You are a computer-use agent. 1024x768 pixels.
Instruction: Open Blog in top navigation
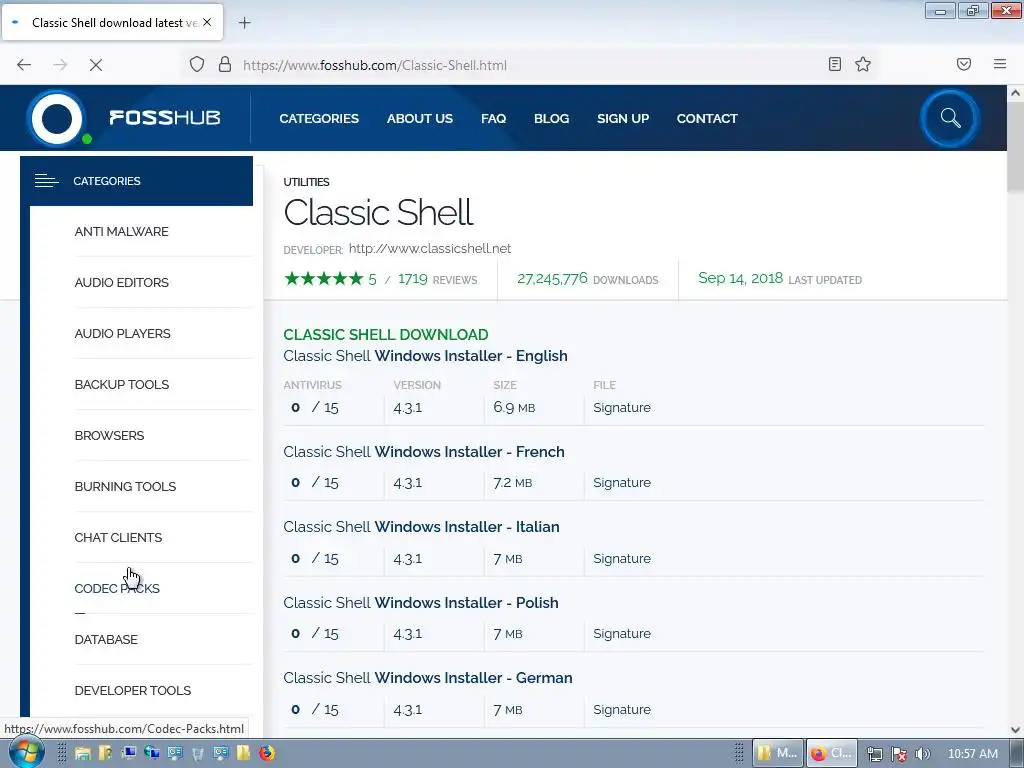(551, 118)
